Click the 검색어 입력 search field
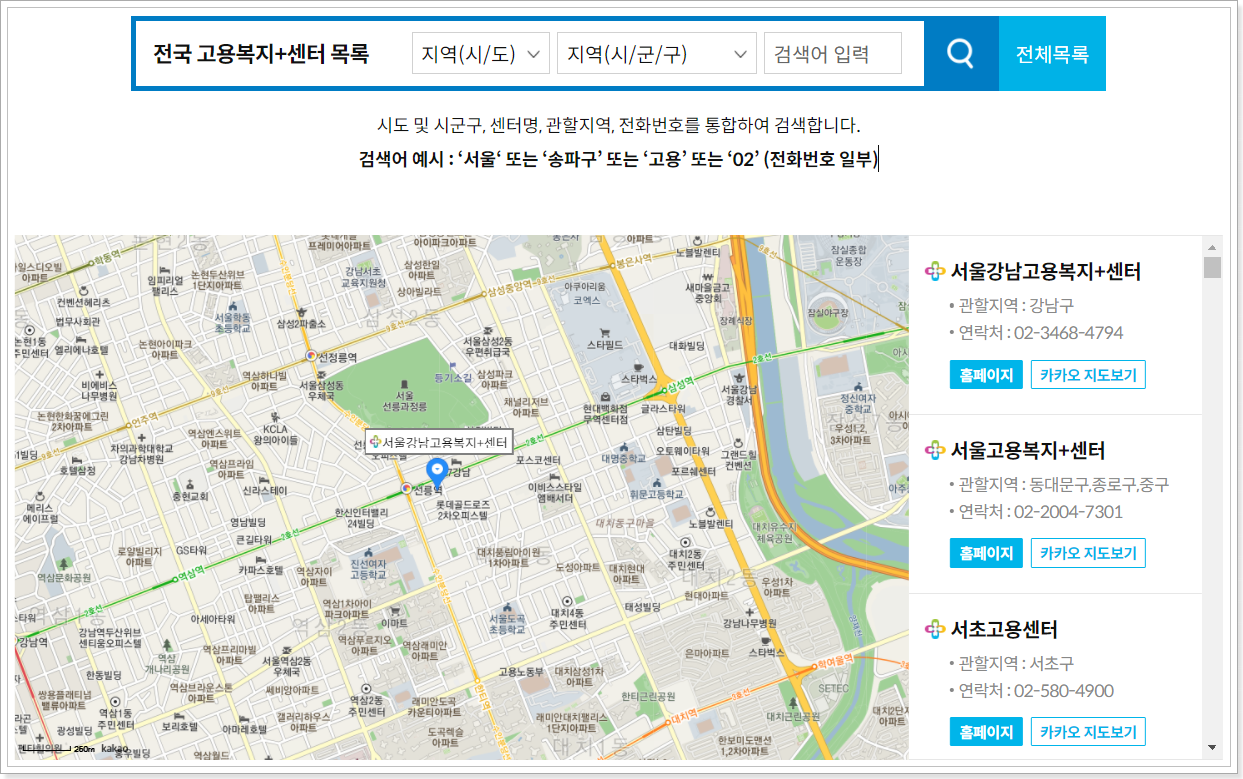Viewport: 1243px width, 779px height. [830, 53]
